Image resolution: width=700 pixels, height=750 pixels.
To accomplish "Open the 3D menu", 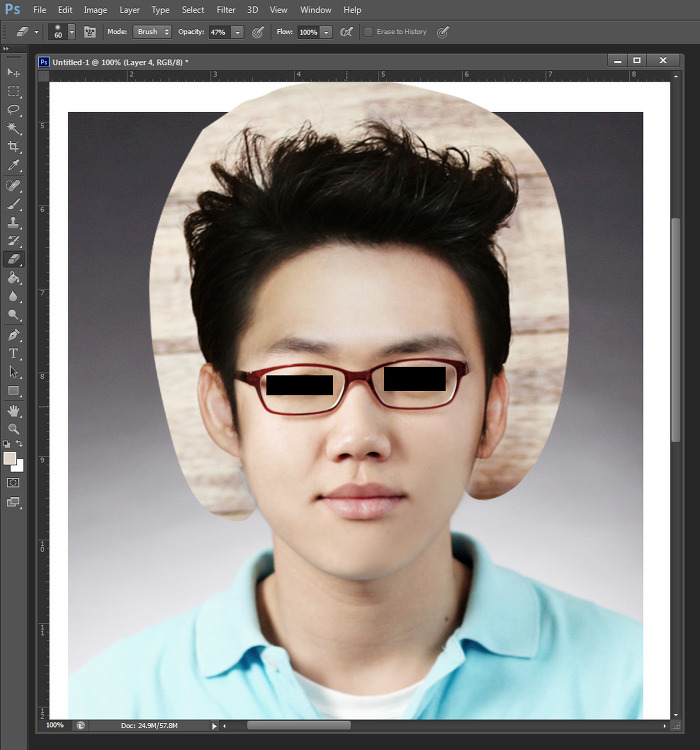I will [253, 10].
